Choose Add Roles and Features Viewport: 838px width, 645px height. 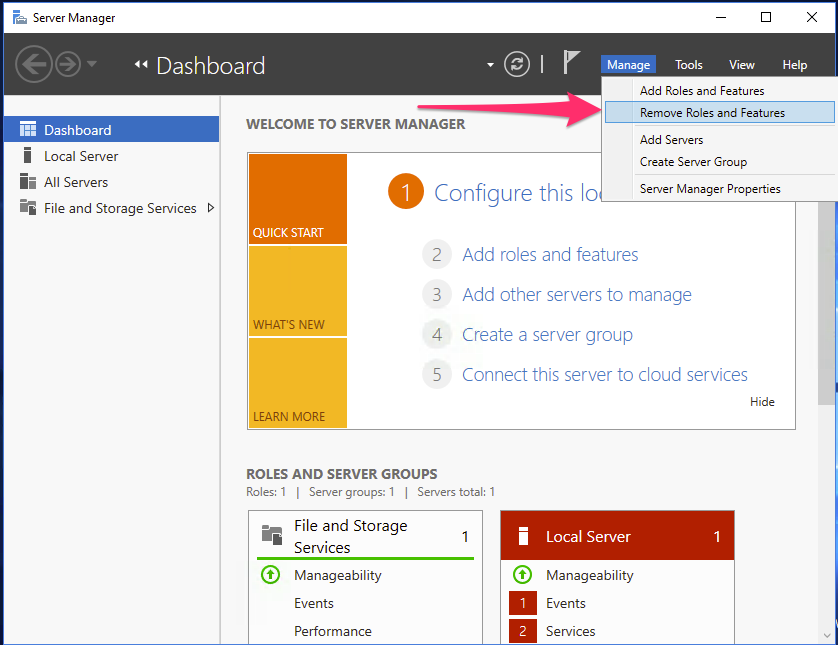click(x=719, y=90)
